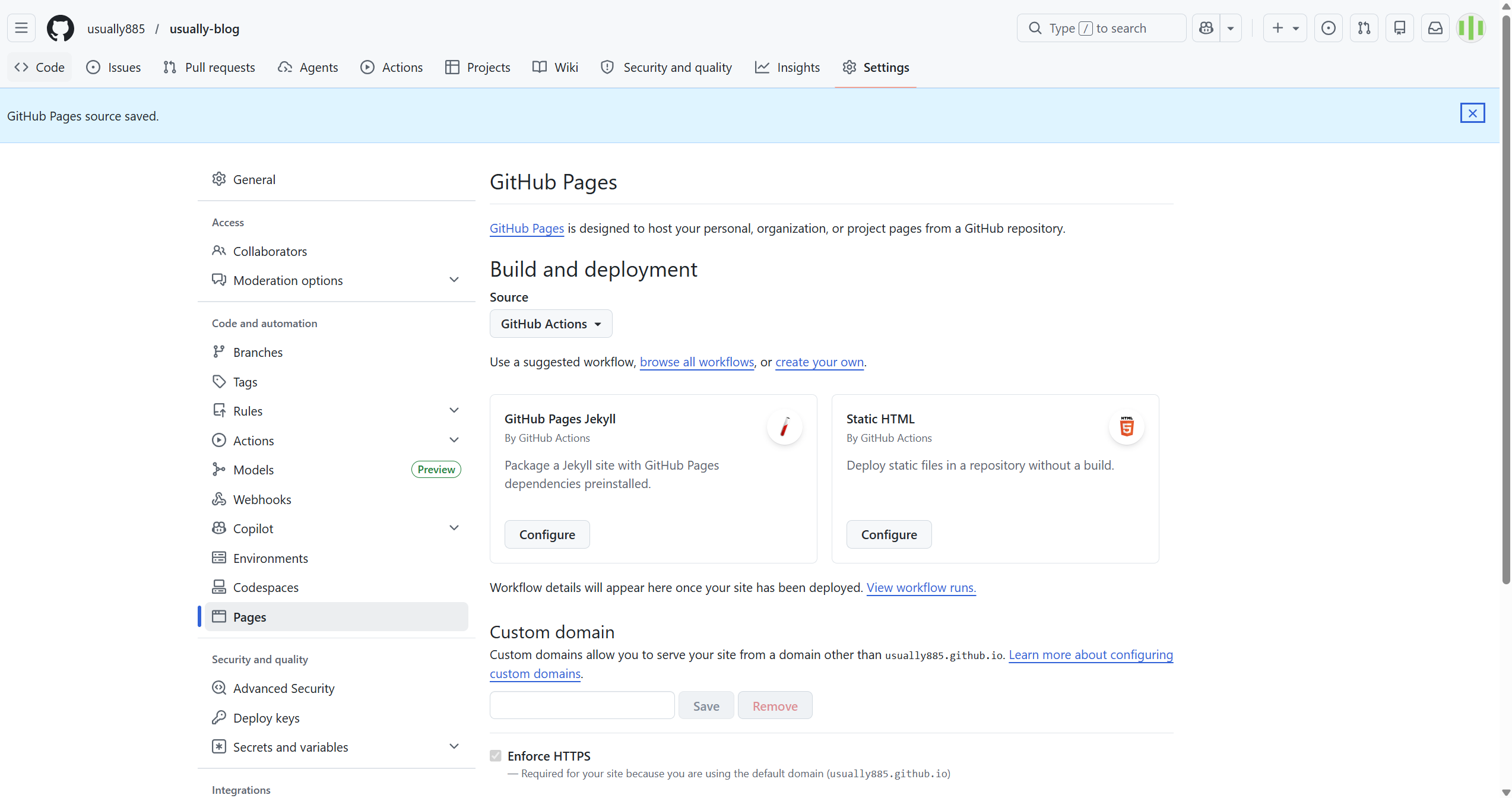Go to the Actions repository tab

click(391, 67)
